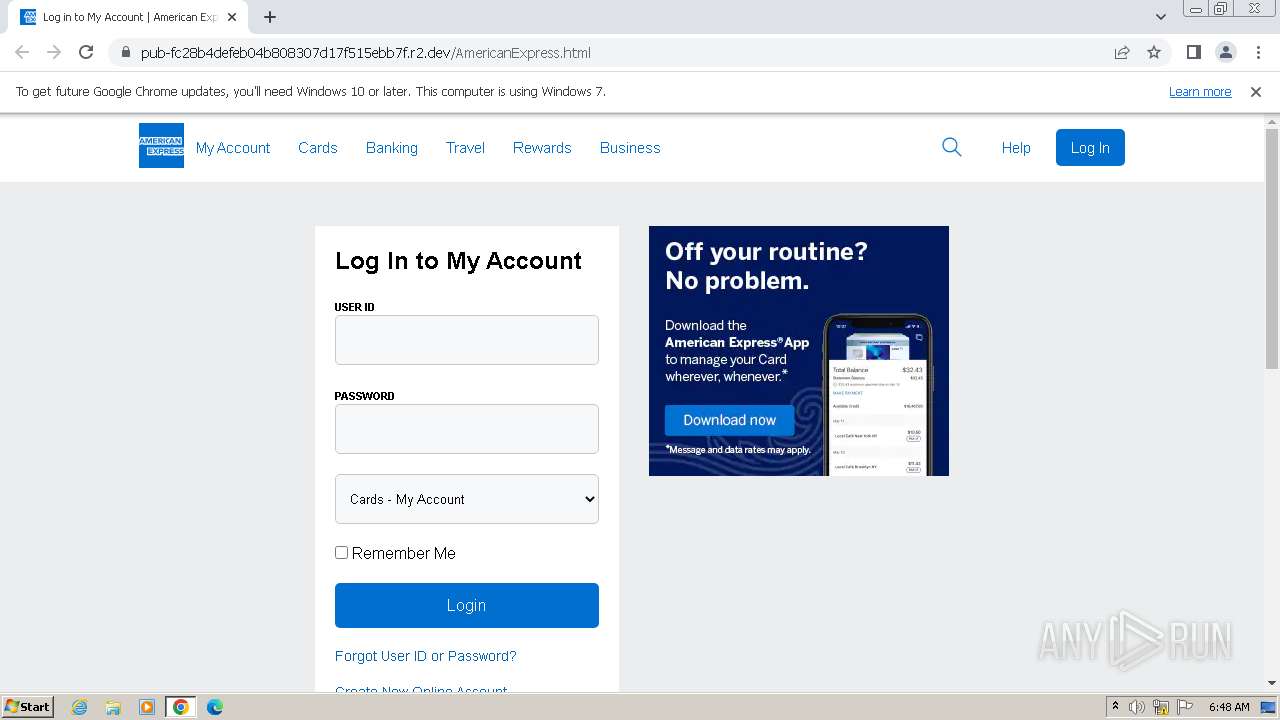This screenshot has width=1280, height=720.
Task: Open the Cards menu
Action: tap(318, 147)
